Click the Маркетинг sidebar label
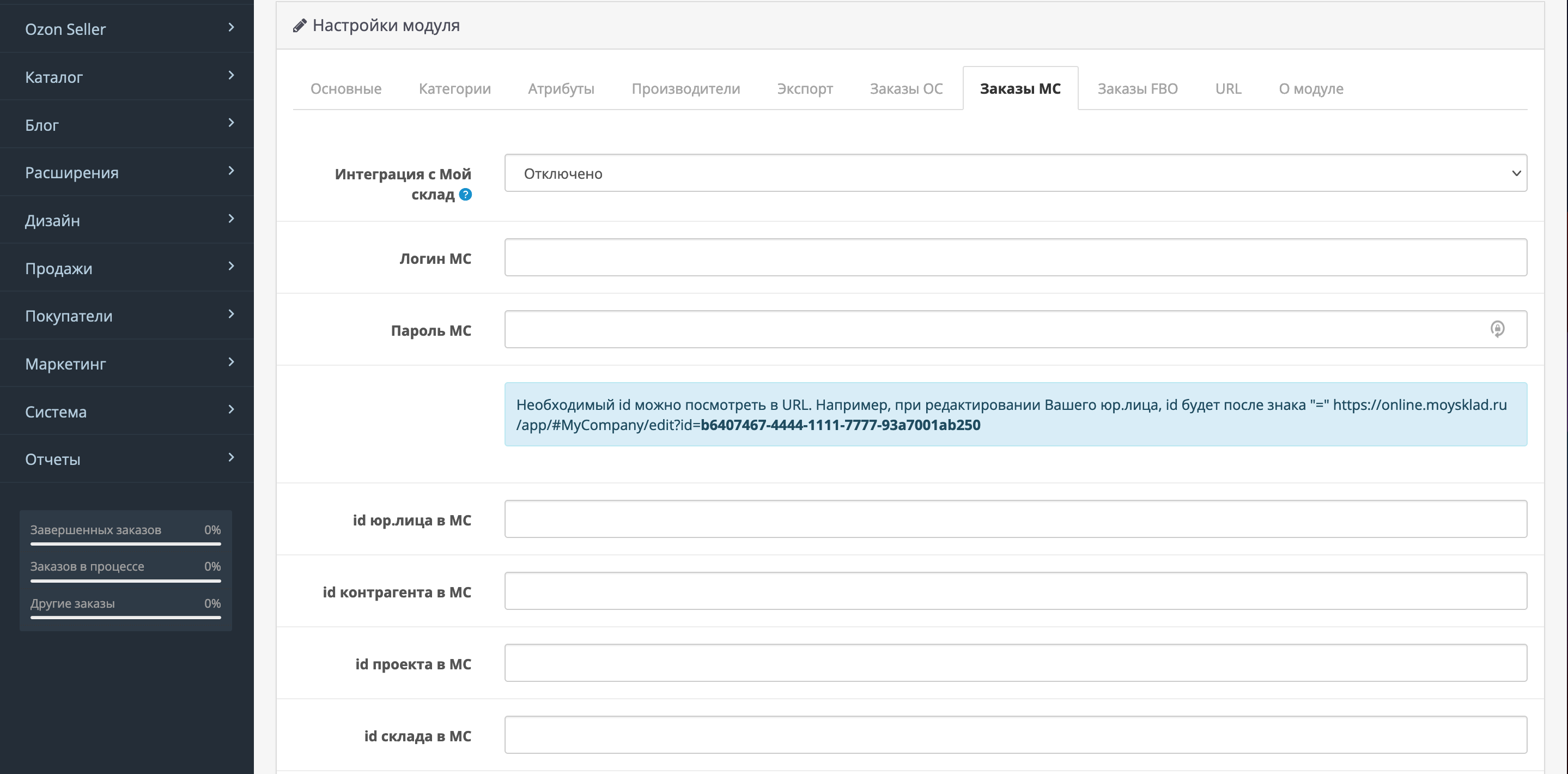1568x774 pixels. [65, 364]
